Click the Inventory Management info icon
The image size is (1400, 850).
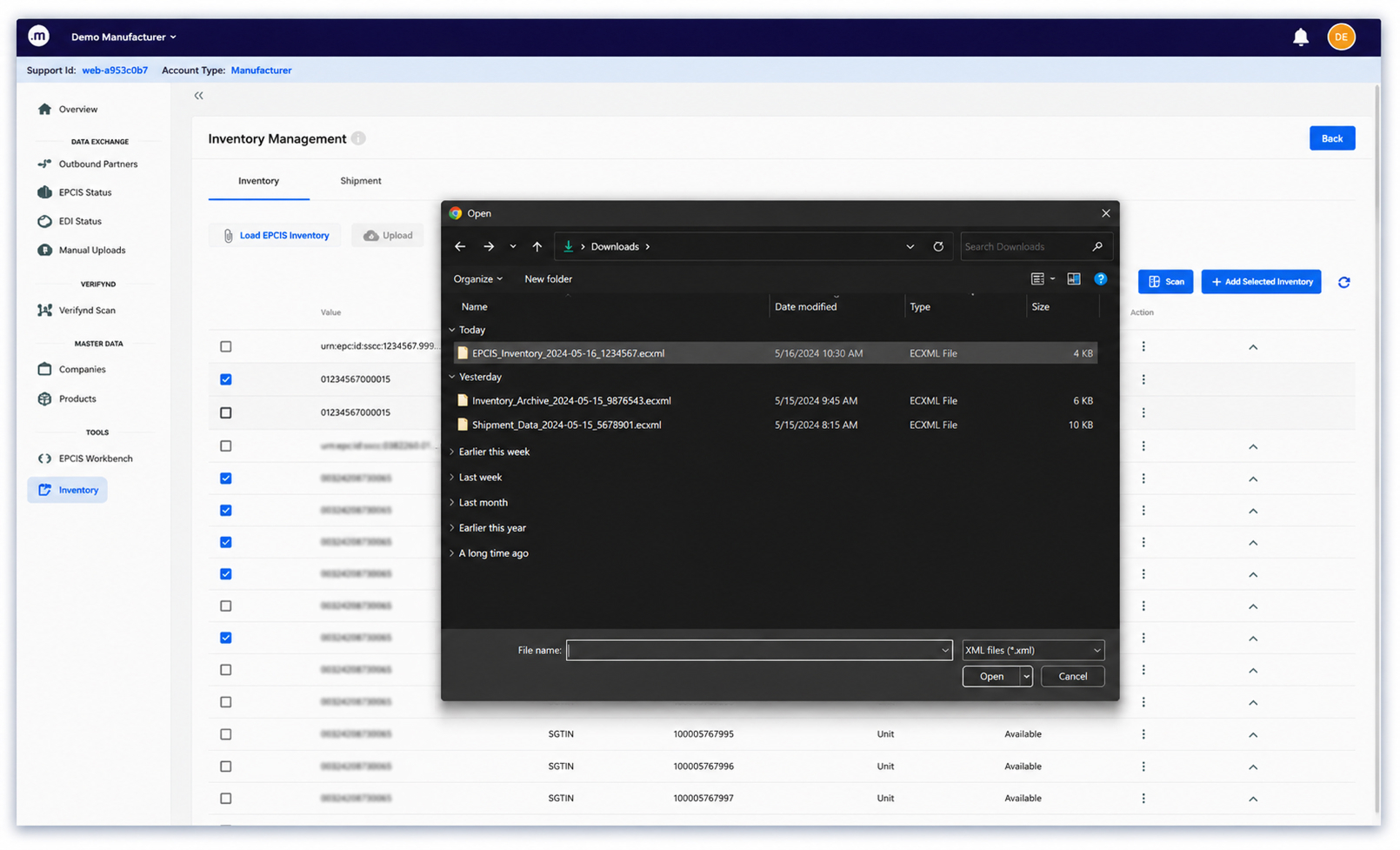[x=358, y=138]
